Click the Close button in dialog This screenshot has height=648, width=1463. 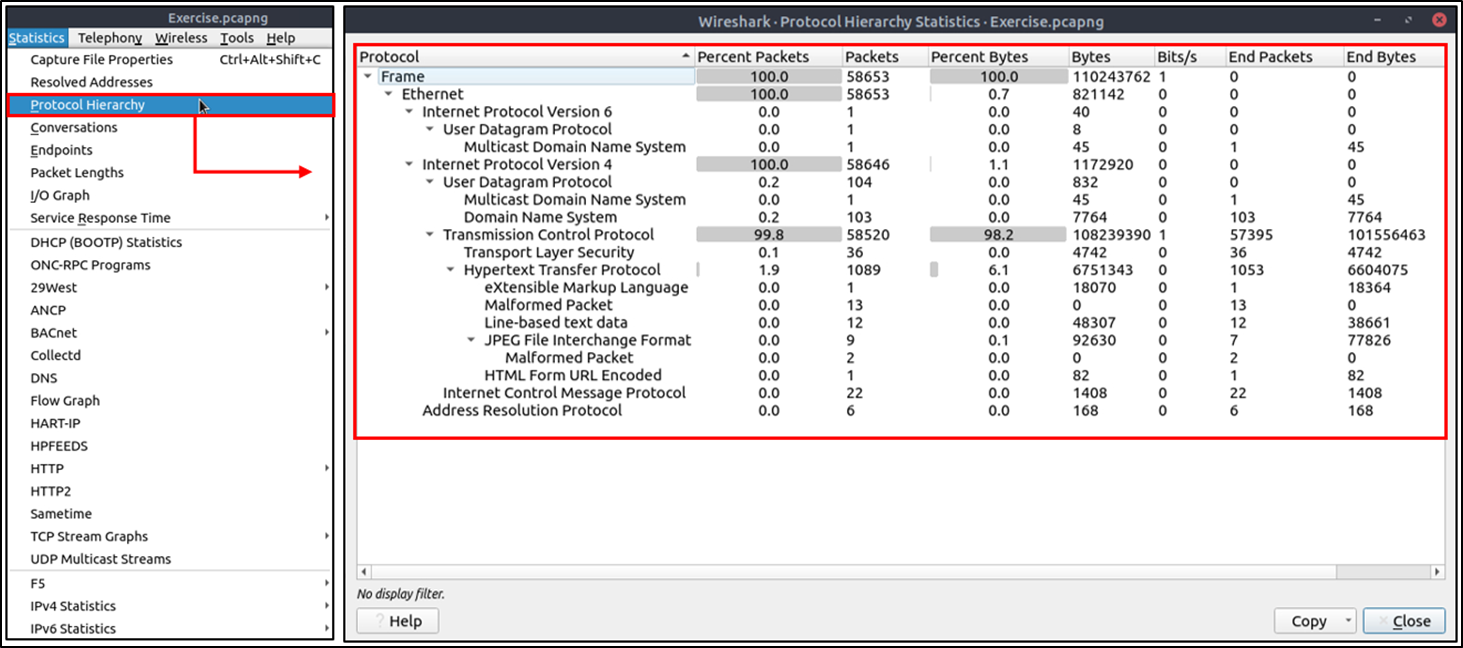[x=1403, y=621]
